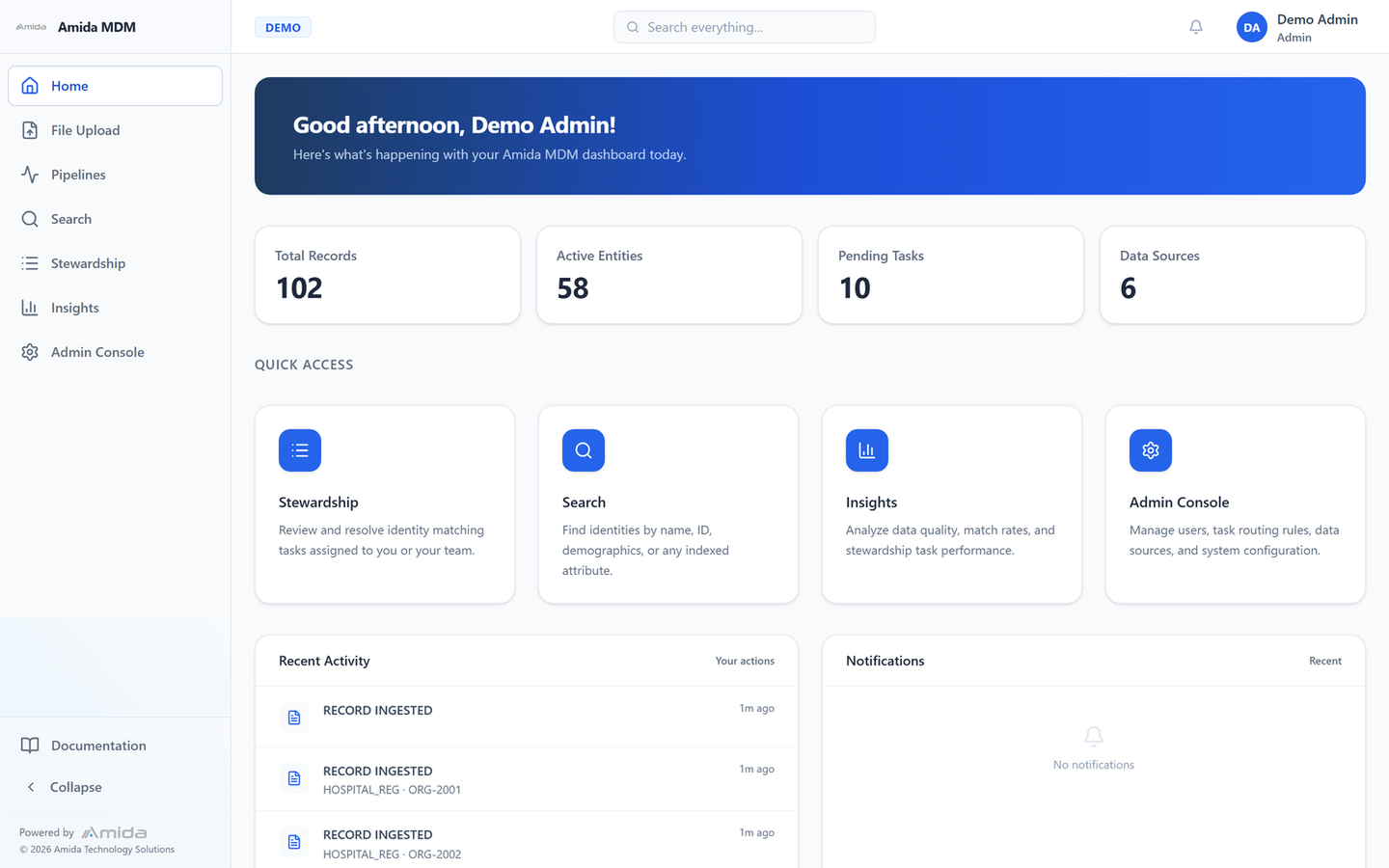Click the Admin Console gear icon in sidebar

tap(30, 352)
